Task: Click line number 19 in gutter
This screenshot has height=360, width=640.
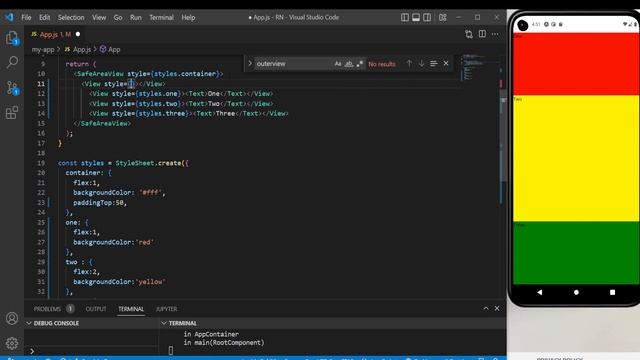Action: point(41,163)
